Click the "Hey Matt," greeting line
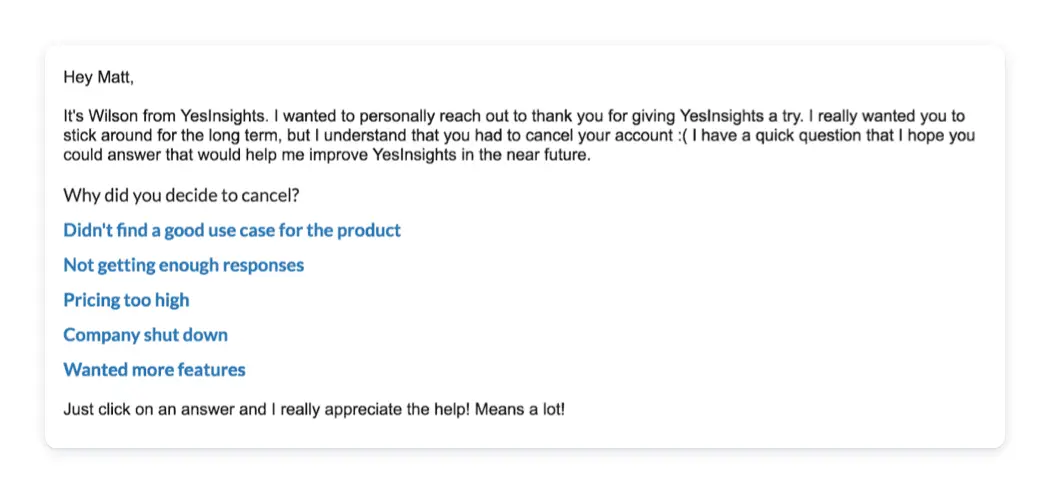 99,77
